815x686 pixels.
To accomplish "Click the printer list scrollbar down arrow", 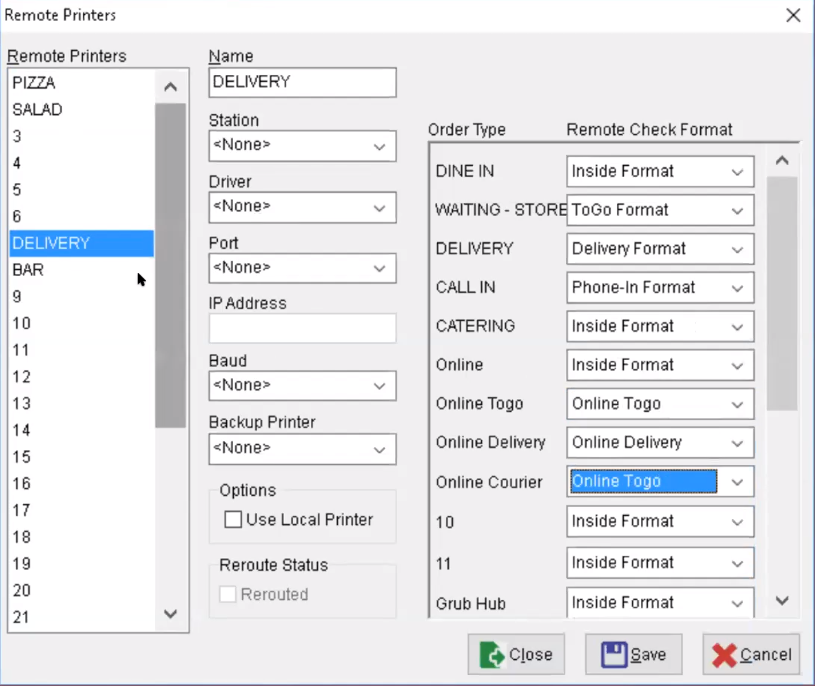I will tap(170, 616).
